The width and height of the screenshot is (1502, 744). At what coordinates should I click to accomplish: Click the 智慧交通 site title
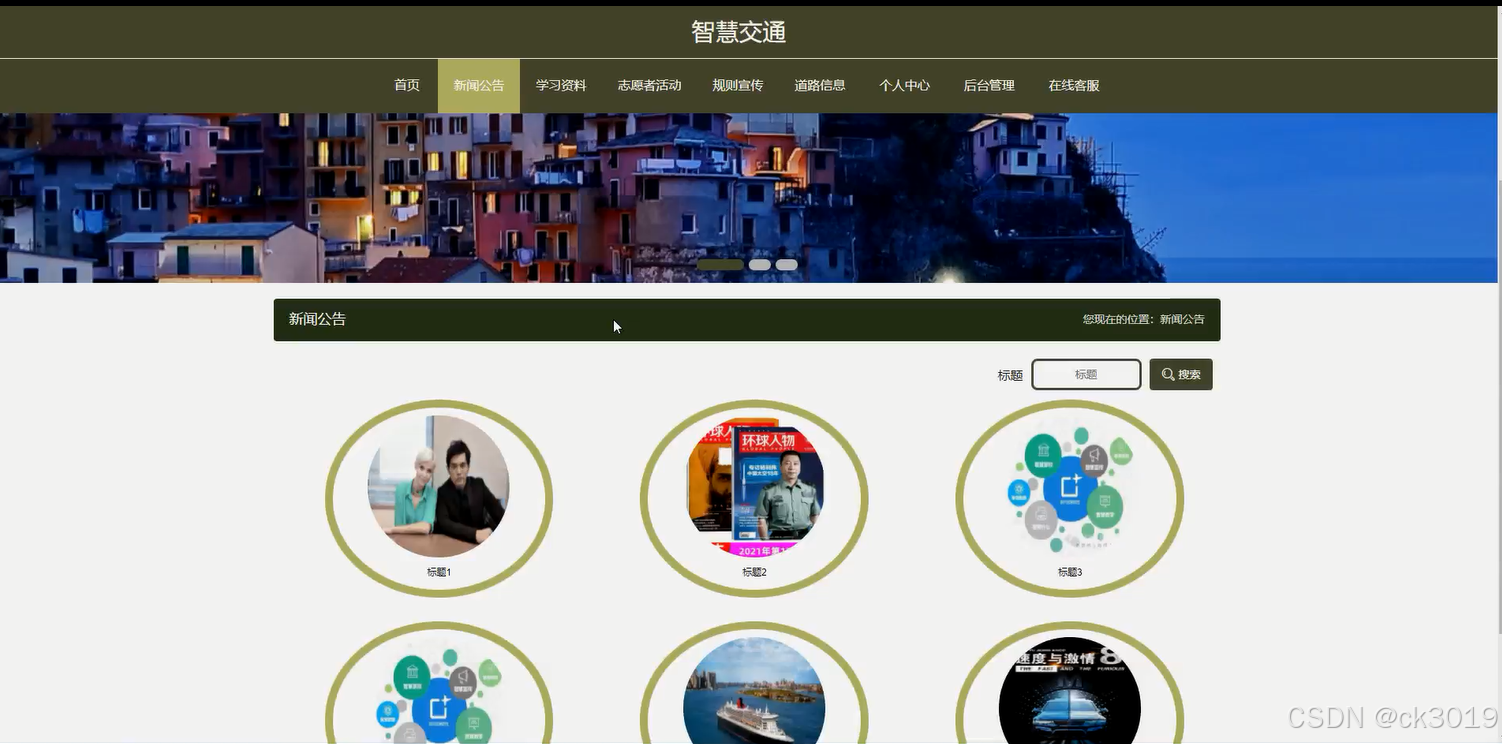click(739, 32)
